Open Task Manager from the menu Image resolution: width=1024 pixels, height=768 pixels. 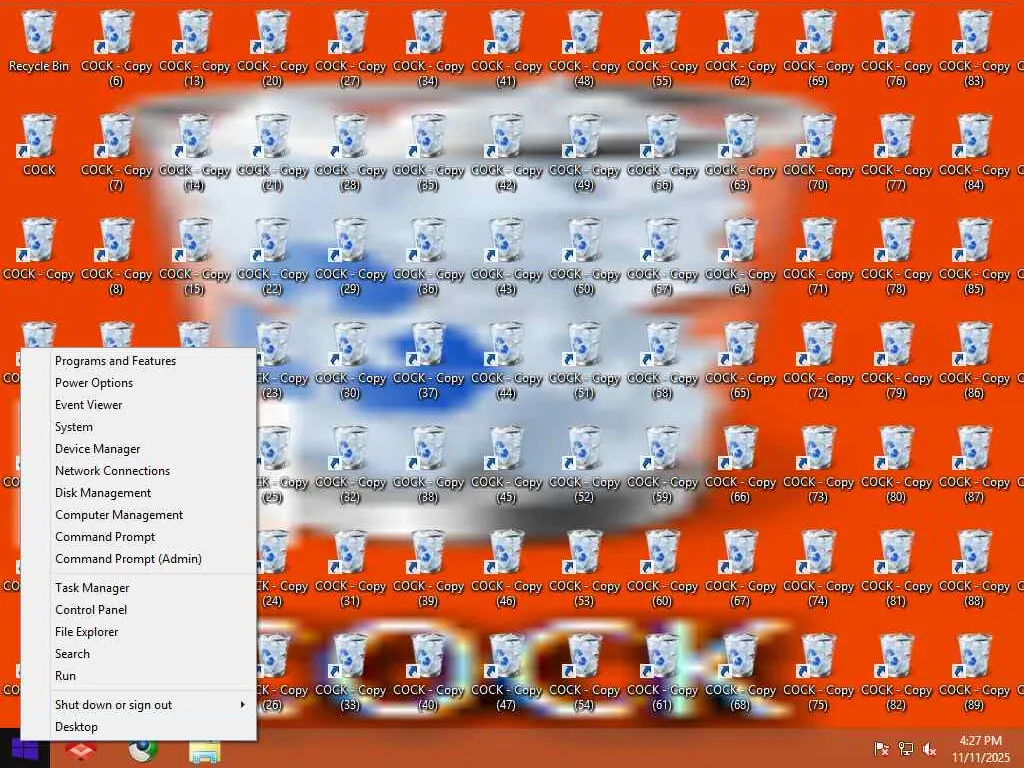139,588
